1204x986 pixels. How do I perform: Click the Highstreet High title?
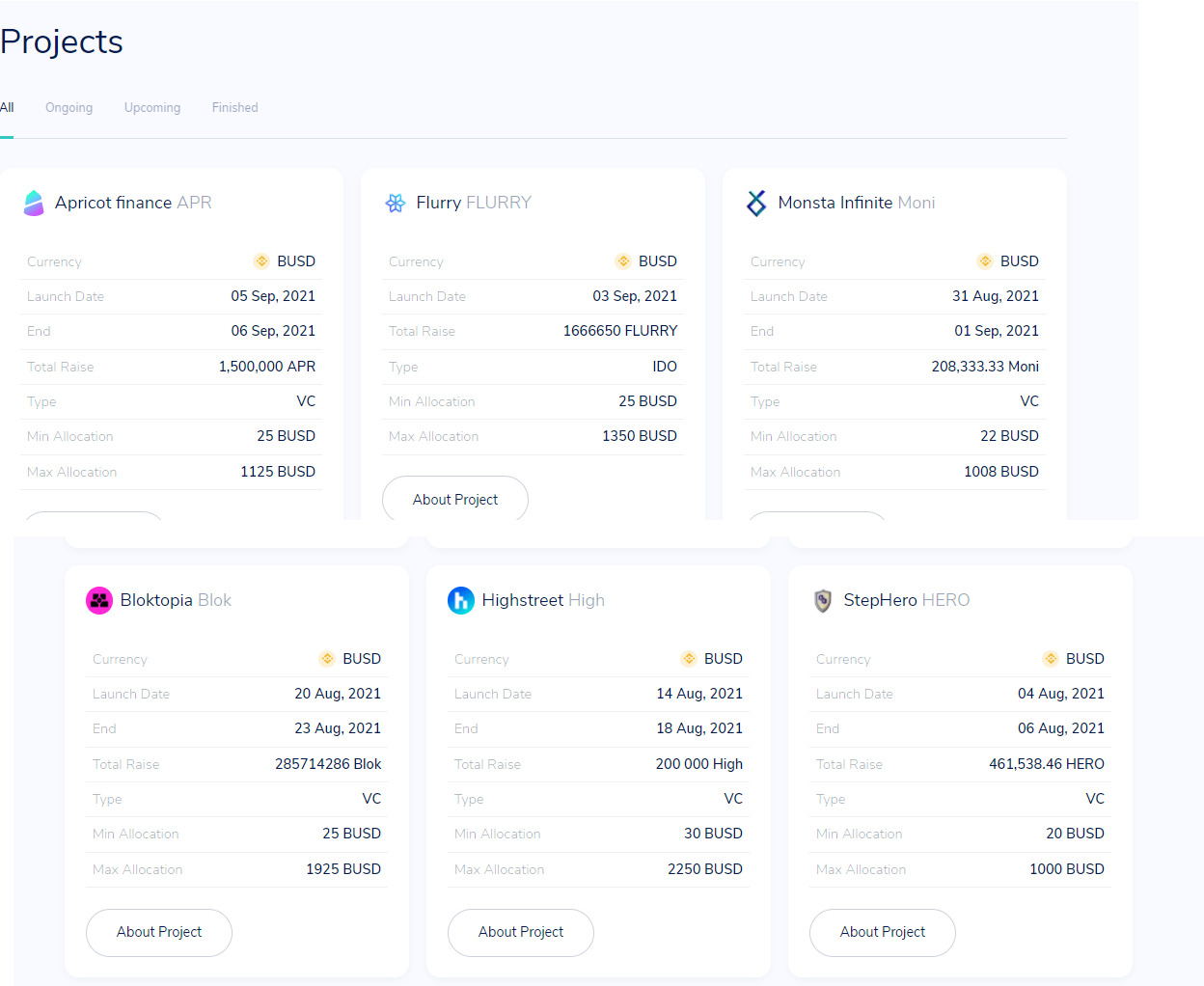click(x=543, y=600)
